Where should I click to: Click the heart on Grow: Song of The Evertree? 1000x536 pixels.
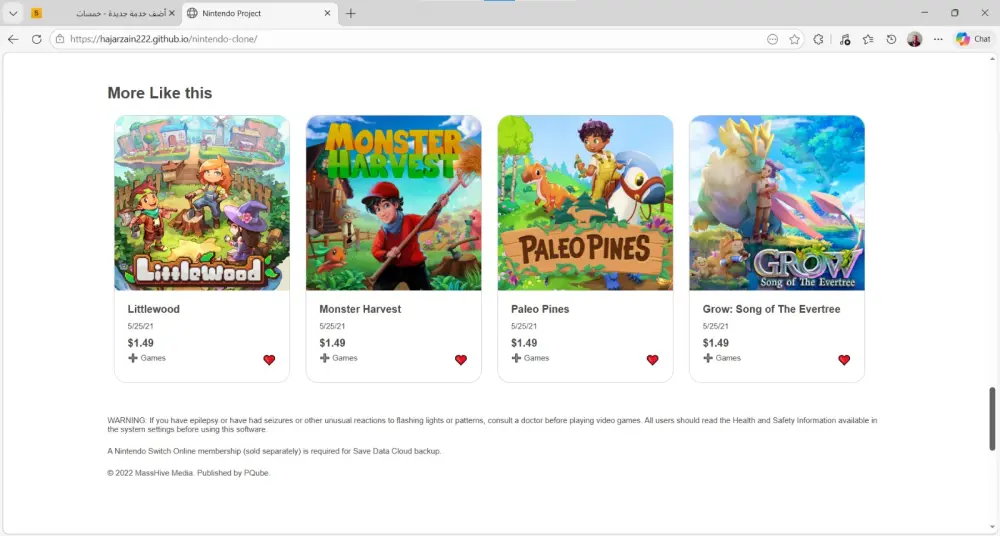844,360
